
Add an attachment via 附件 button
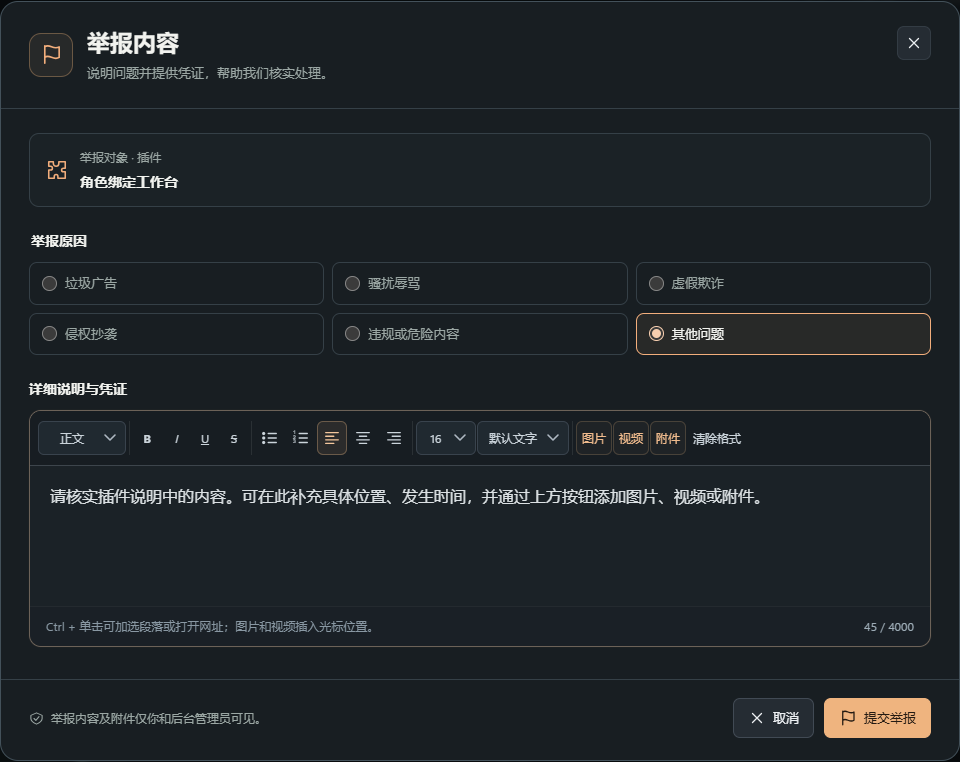coord(667,438)
